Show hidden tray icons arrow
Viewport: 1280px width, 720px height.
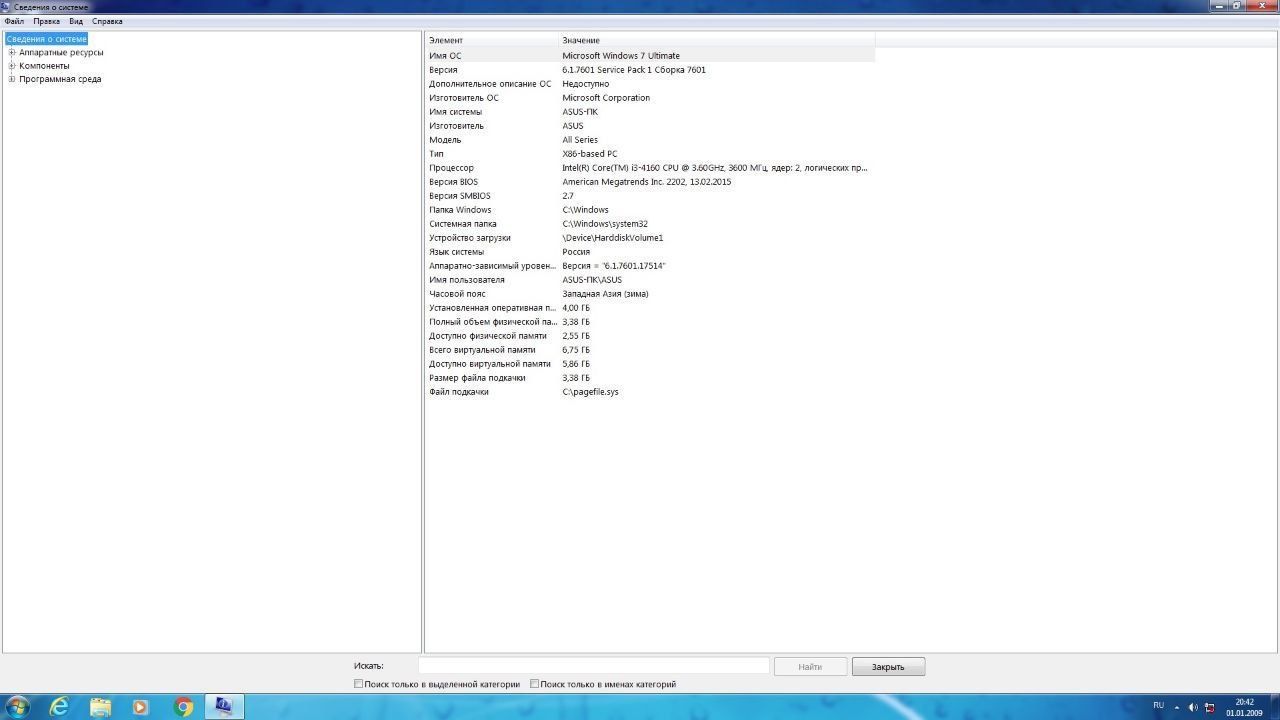1176,707
